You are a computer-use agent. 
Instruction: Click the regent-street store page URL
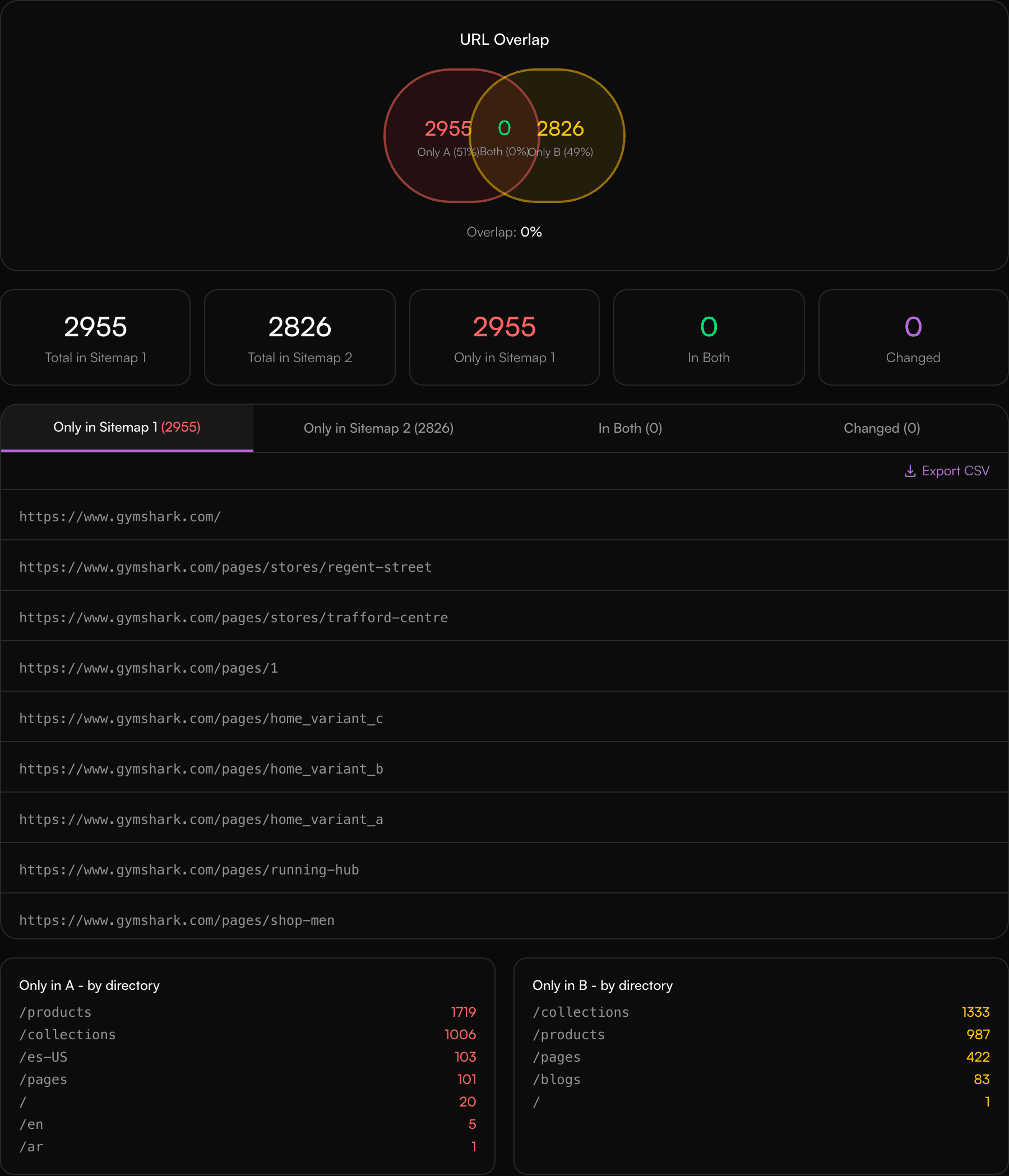click(x=225, y=567)
